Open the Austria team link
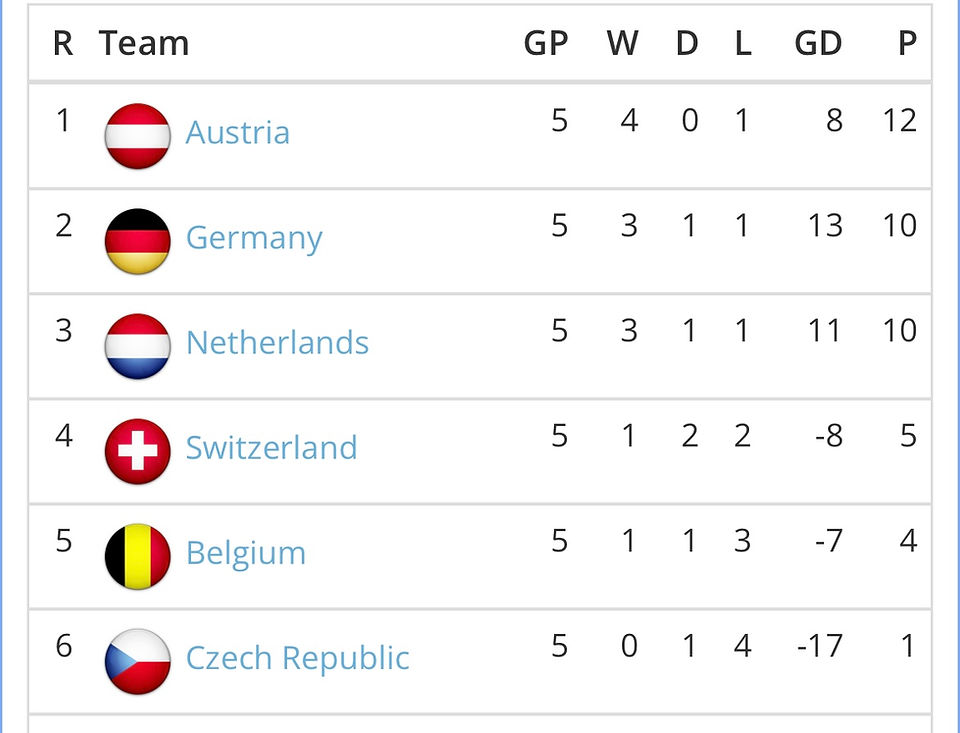 [x=238, y=132]
